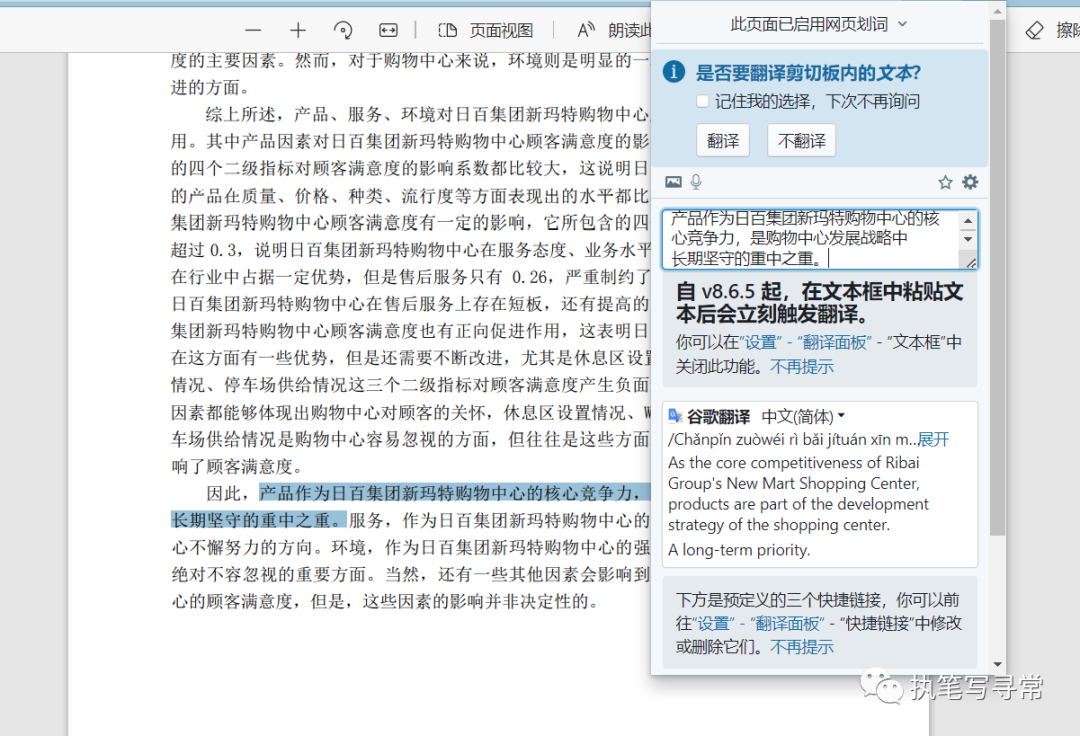
Task: Zoom in with the plus icon
Action: 298,30
